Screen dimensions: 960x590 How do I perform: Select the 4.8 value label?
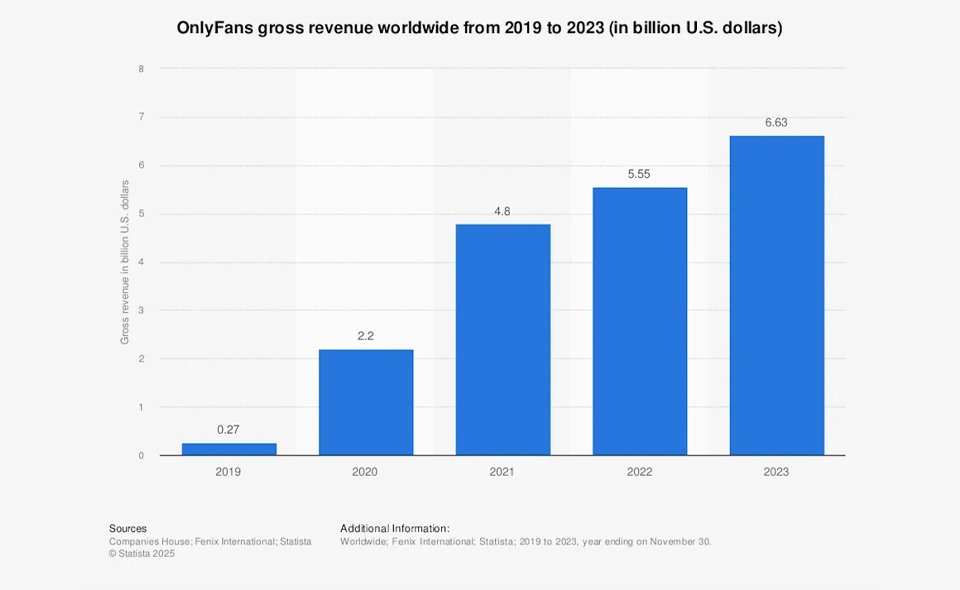pyautogui.click(x=502, y=211)
